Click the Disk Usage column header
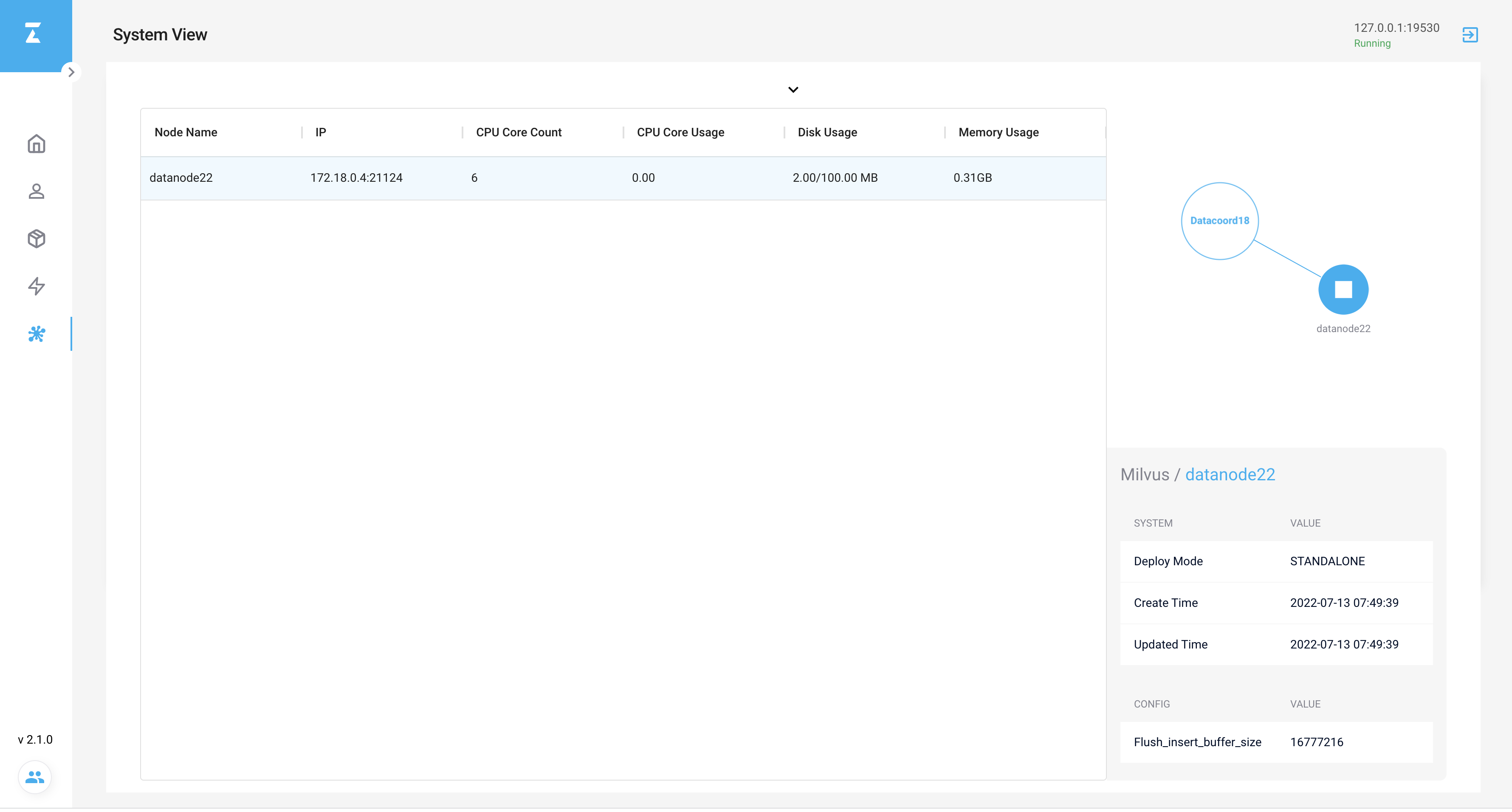Screen dimensions: 1512x812 pos(827,133)
